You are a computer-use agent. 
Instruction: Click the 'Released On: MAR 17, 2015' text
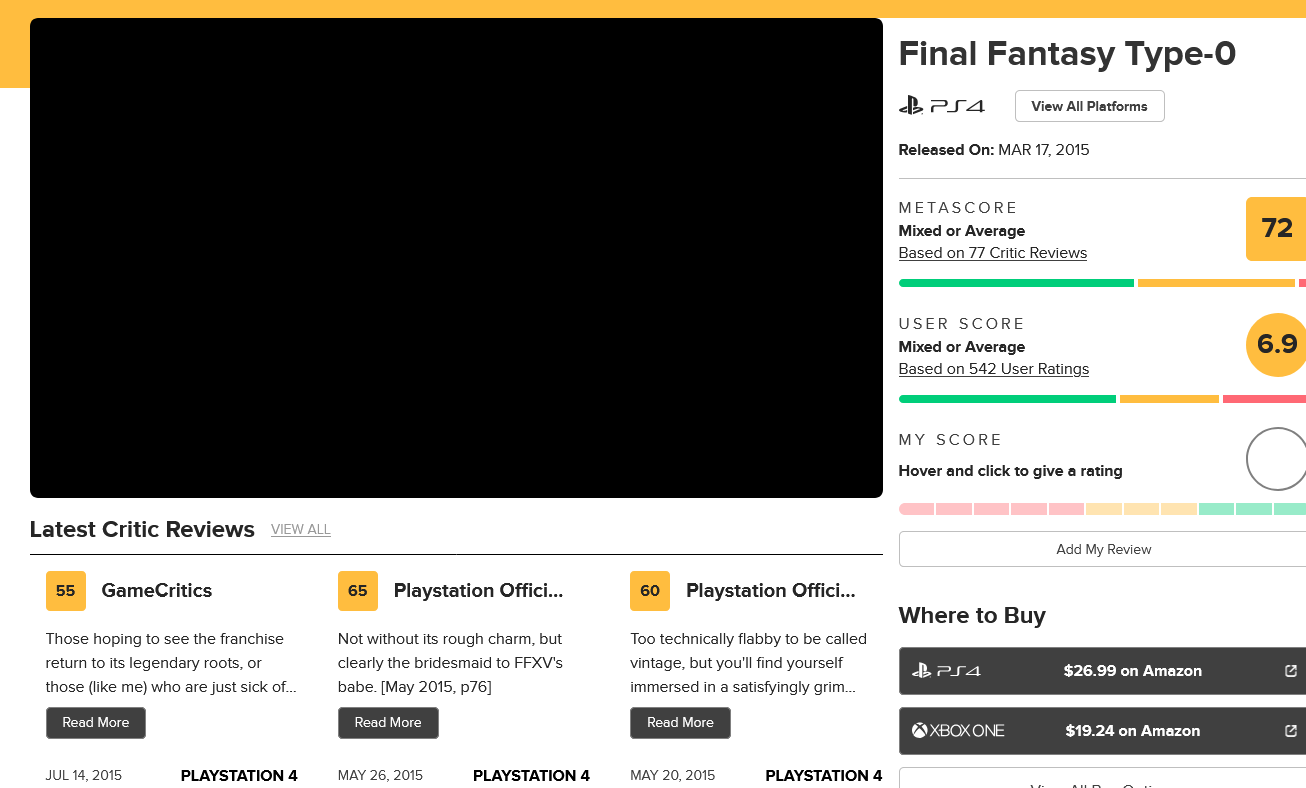(994, 150)
